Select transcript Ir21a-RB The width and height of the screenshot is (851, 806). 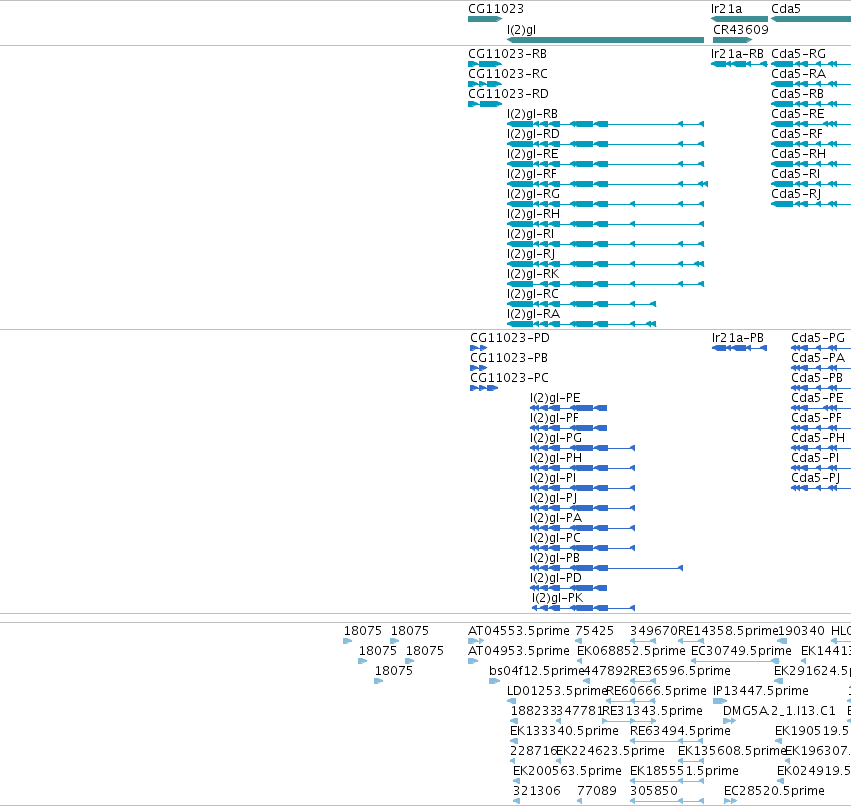click(737, 54)
